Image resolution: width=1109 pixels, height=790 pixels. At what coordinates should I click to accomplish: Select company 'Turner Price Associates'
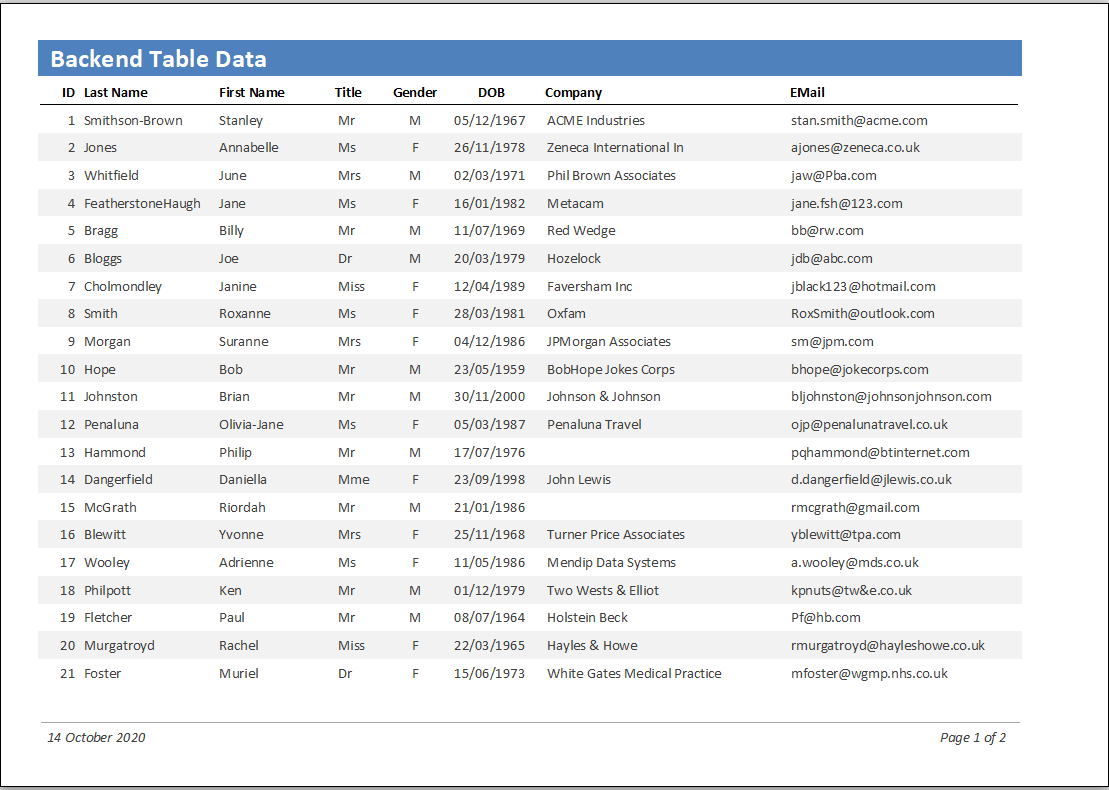[x=615, y=535]
